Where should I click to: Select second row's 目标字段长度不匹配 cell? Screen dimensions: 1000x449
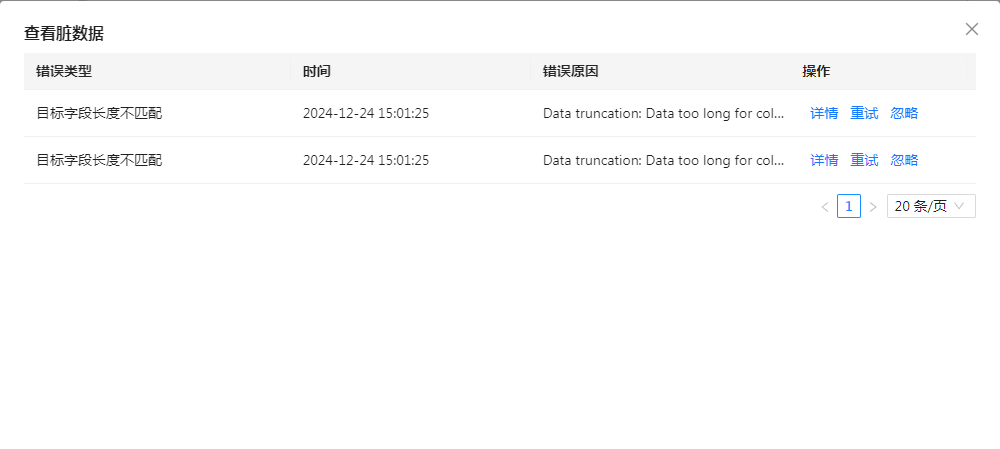coord(99,160)
